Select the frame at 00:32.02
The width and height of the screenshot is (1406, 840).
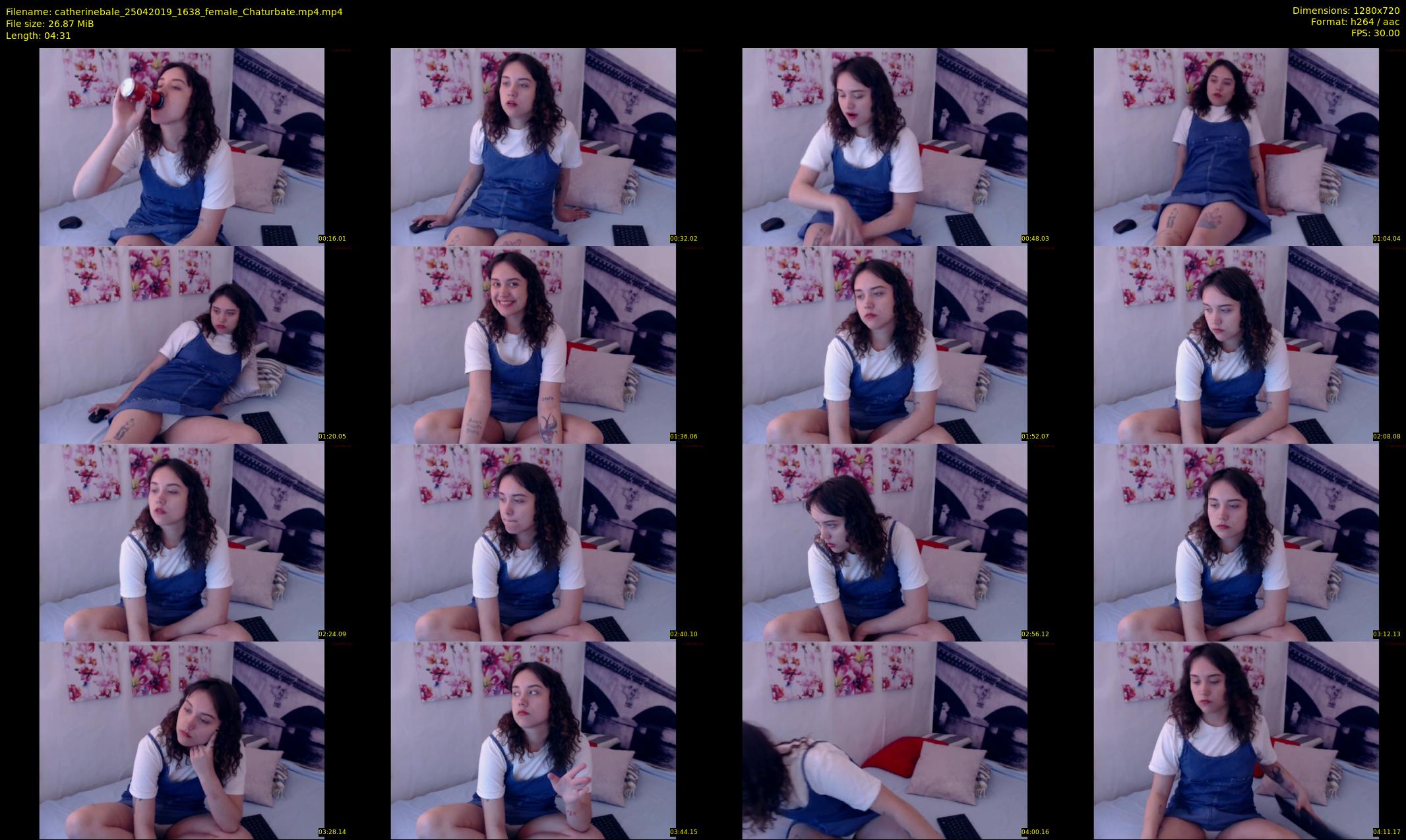[x=533, y=146]
